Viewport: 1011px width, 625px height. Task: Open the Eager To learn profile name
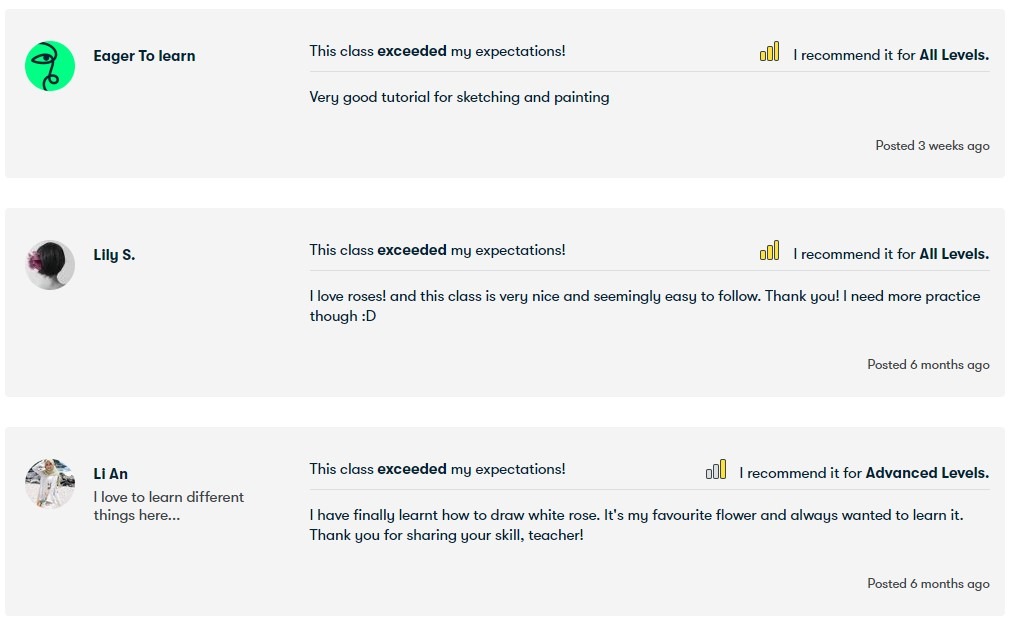pos(144,56)
